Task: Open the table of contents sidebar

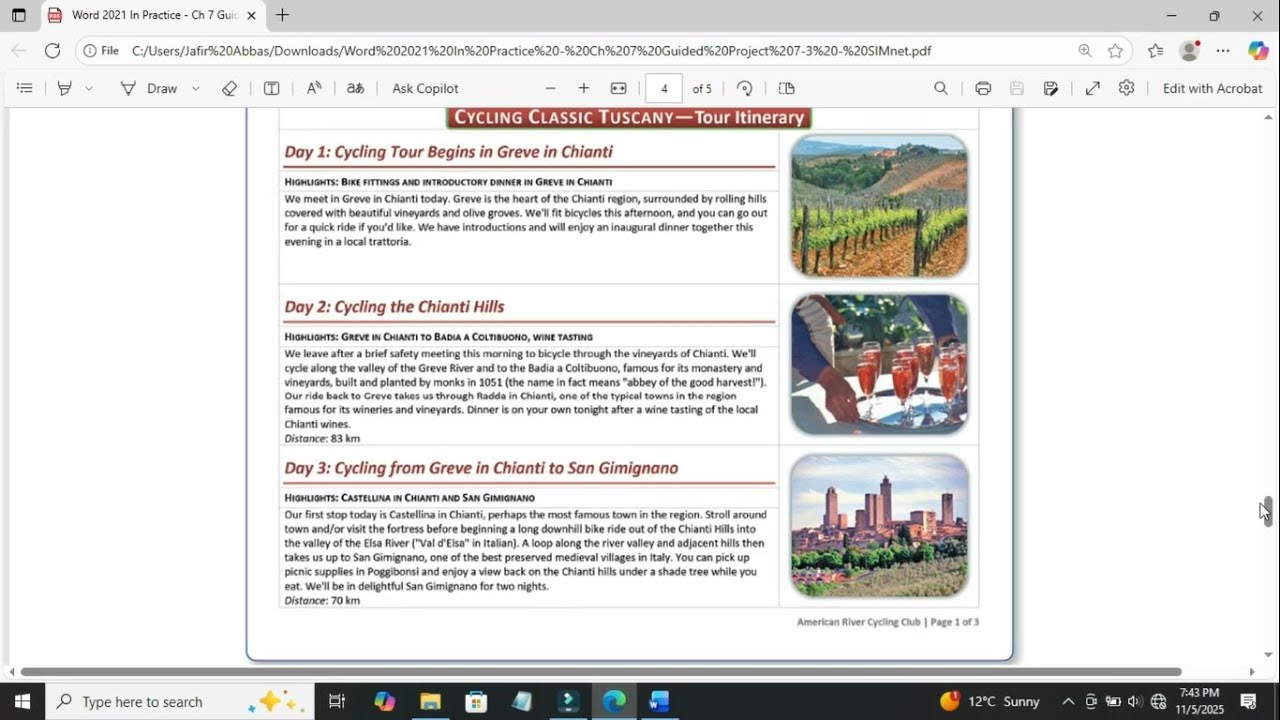Action: (x=25, y=88)
